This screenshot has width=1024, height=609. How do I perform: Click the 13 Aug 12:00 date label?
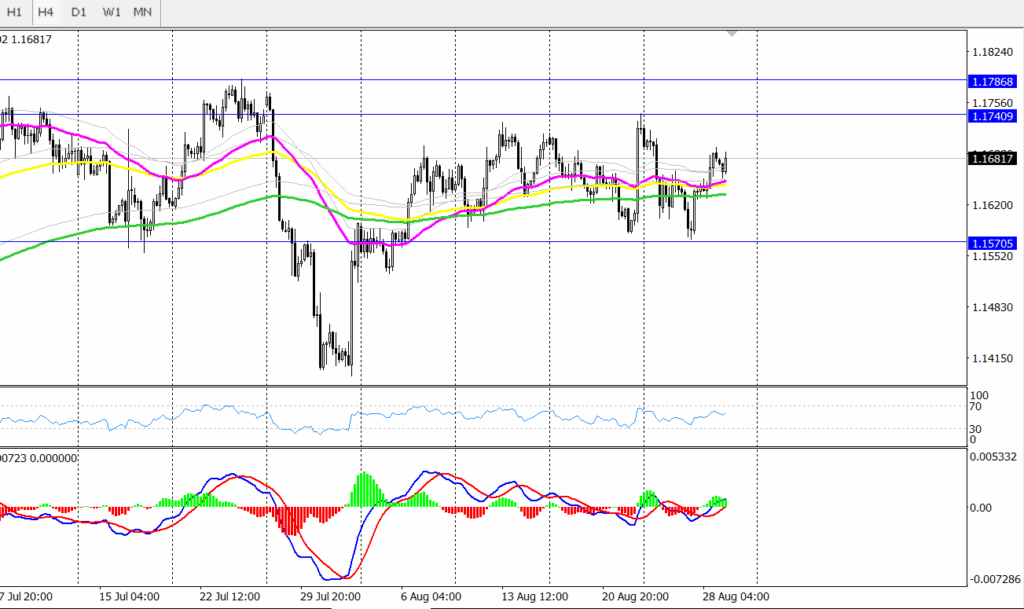(x=533, y=595)
